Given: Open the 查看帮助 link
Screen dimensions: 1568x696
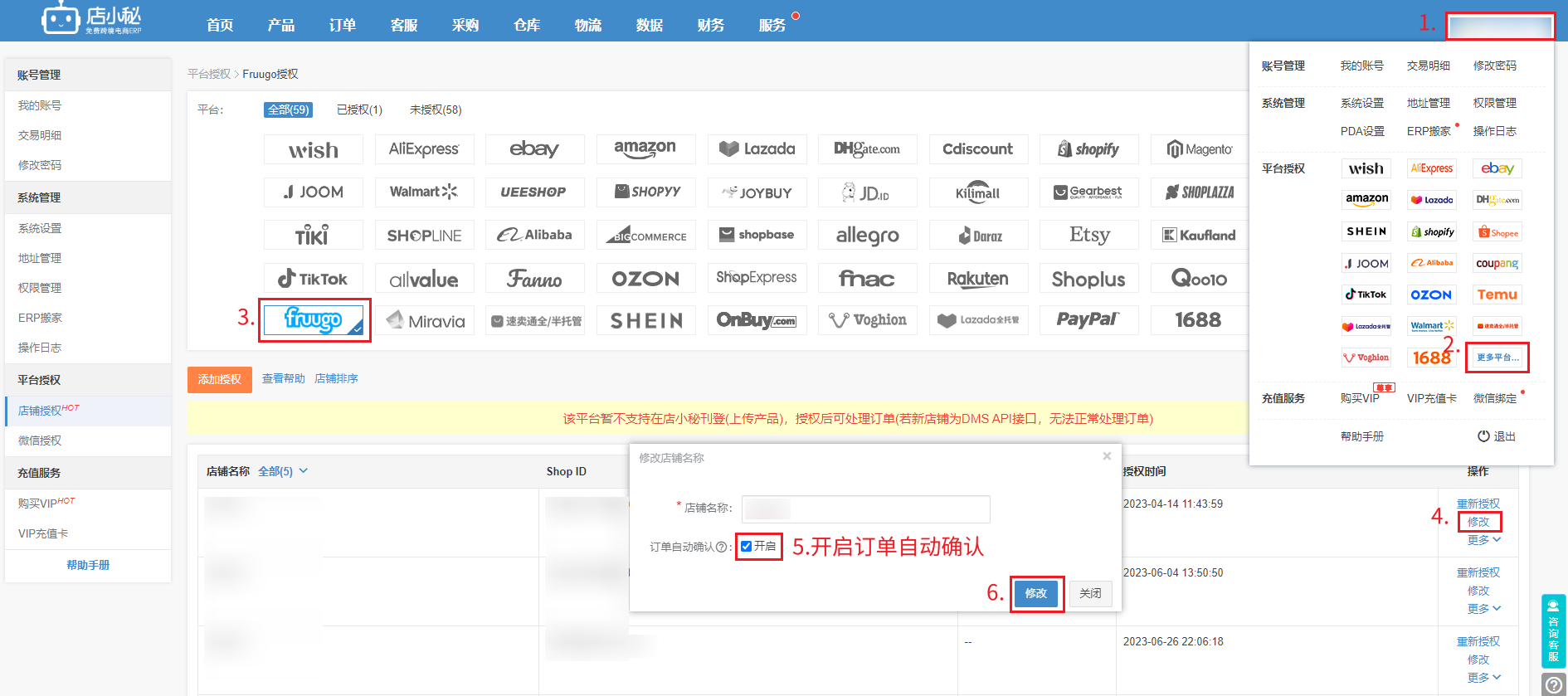Looking at the screenshot, I should pos(284,378).
